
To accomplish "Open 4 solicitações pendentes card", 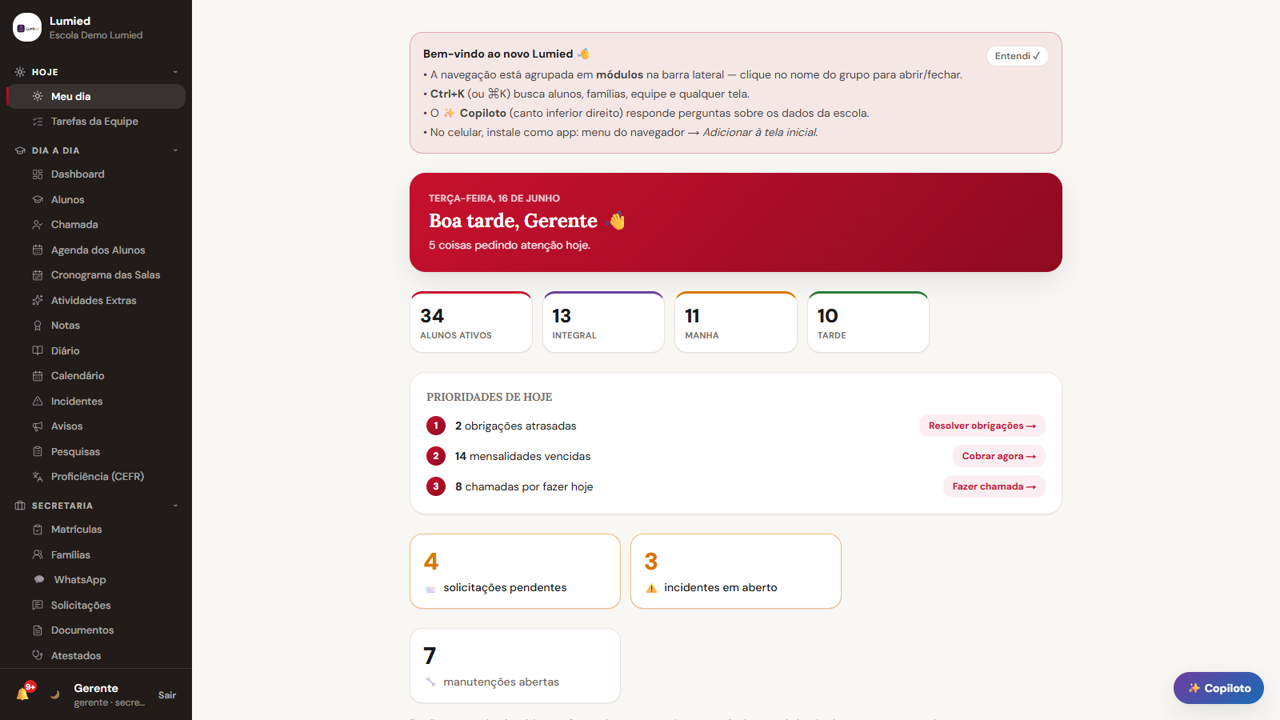I will click(x=515, y=571).
